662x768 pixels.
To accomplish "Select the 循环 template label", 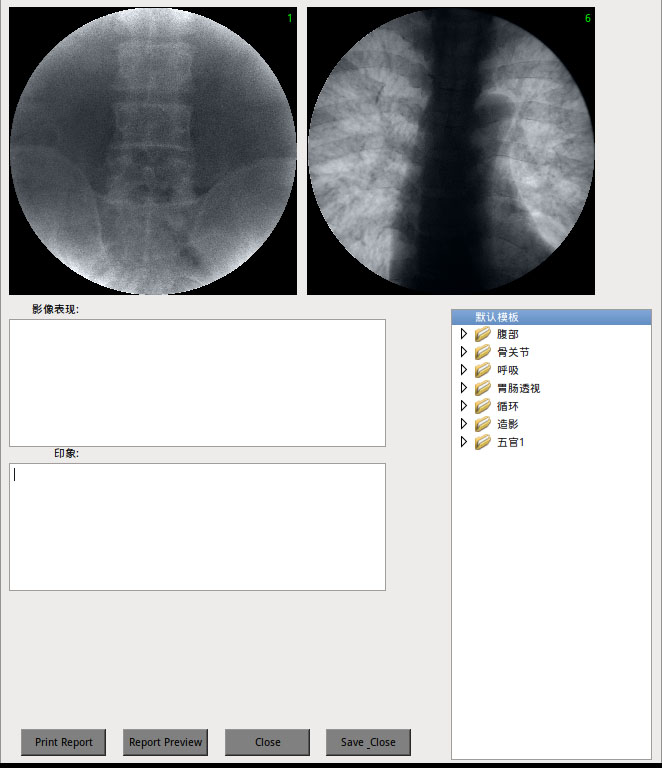I will [x=508, y=406].
